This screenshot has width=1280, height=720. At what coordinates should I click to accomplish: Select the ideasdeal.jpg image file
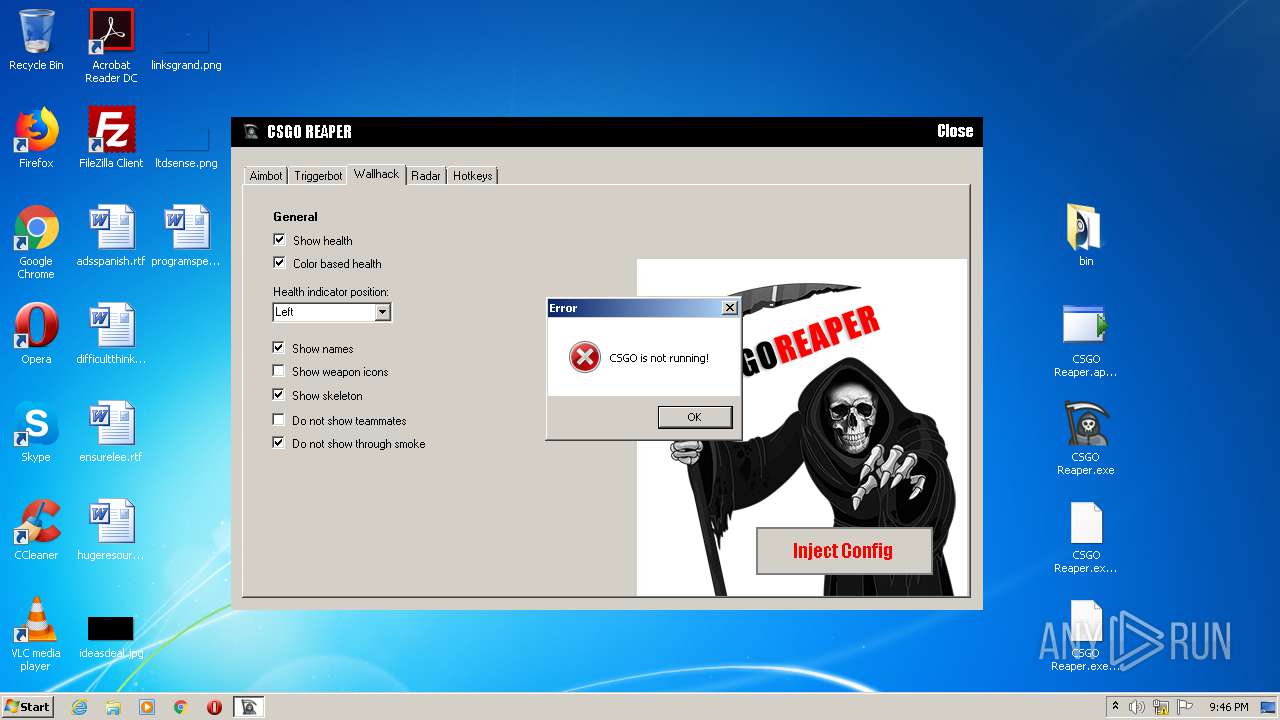pos(111,638)
